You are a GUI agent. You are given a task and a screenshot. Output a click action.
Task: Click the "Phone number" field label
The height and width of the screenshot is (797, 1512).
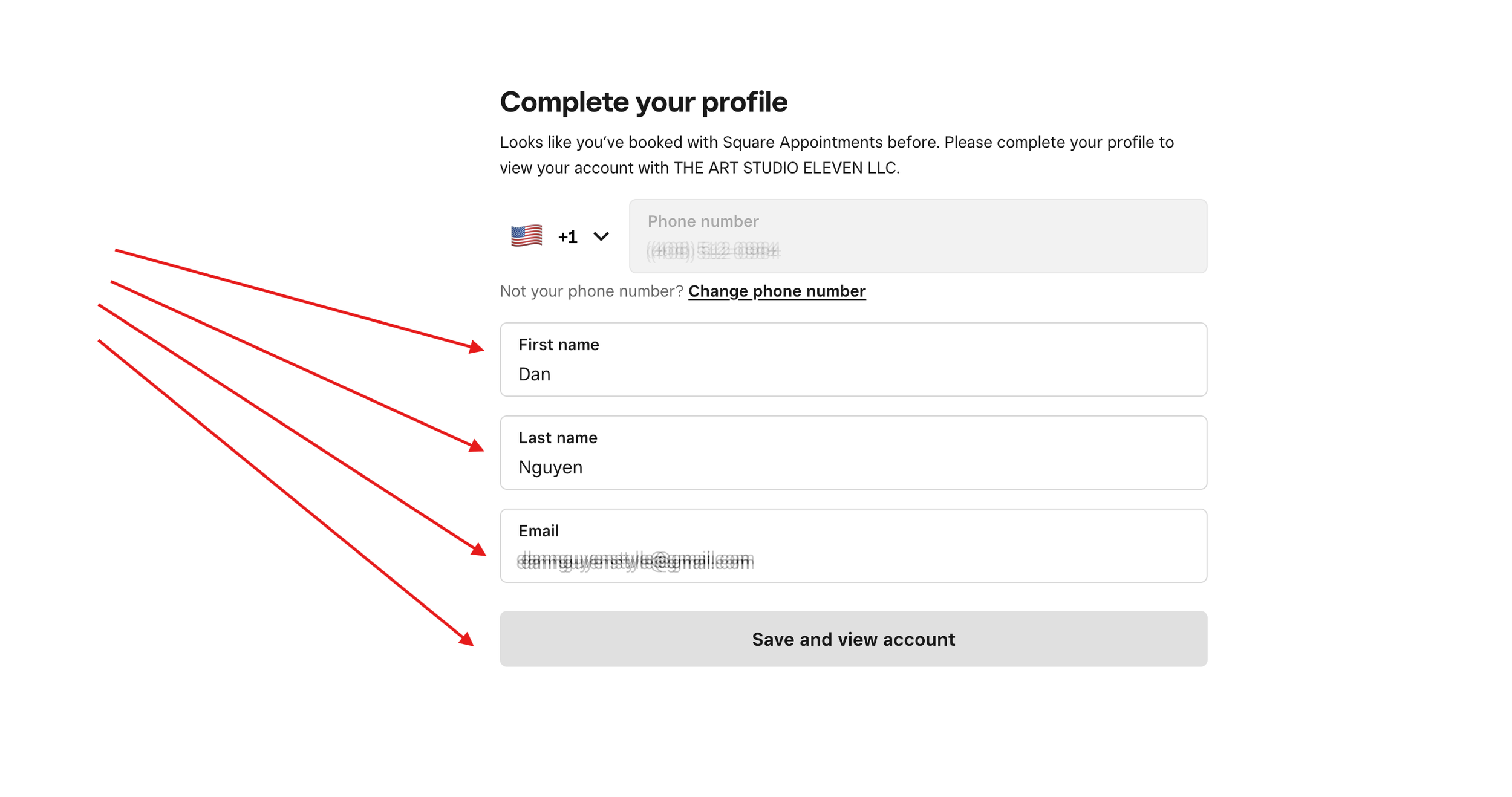[703, 221]
